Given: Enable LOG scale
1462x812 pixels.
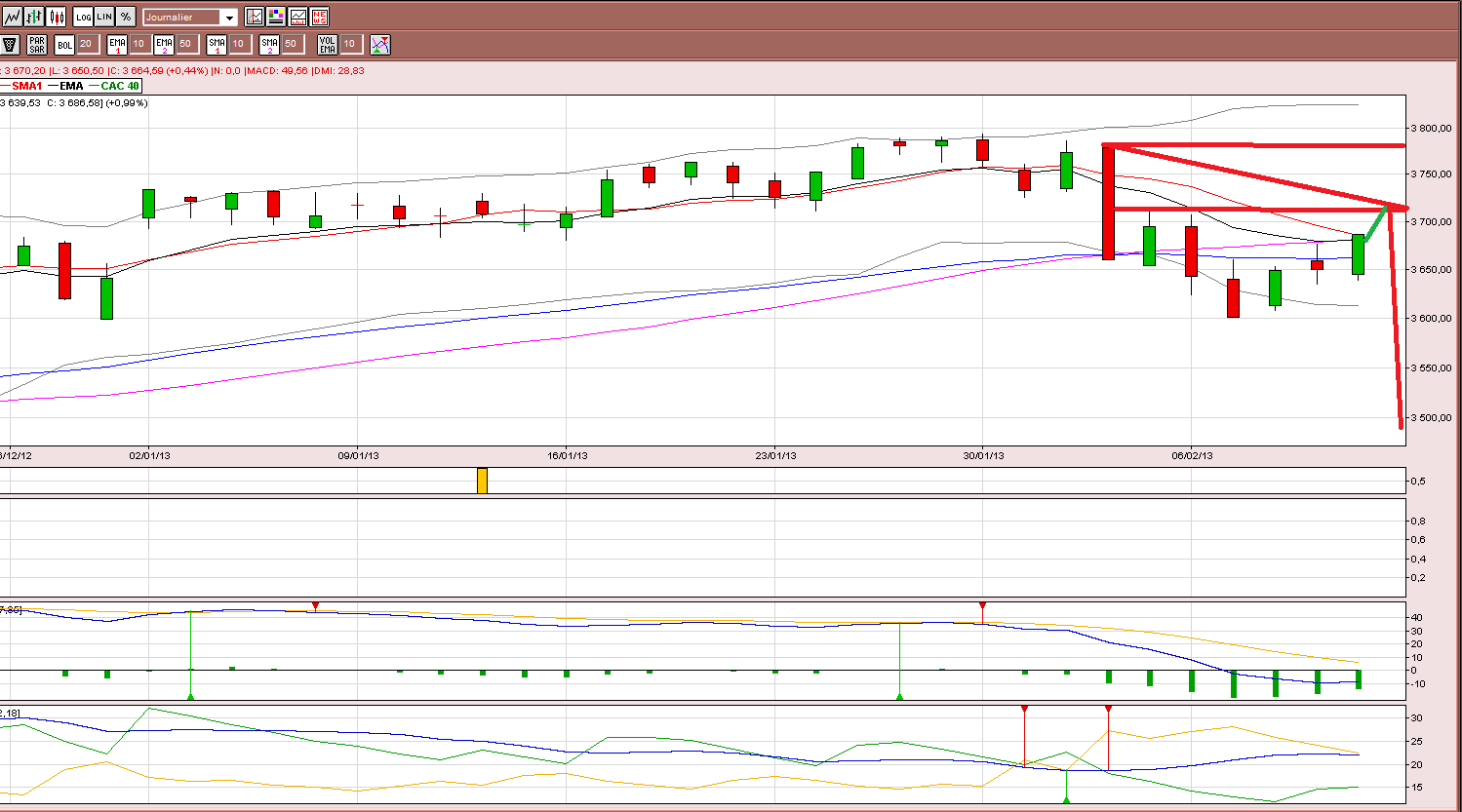Looking at the screenshot, I should [83, 17].
